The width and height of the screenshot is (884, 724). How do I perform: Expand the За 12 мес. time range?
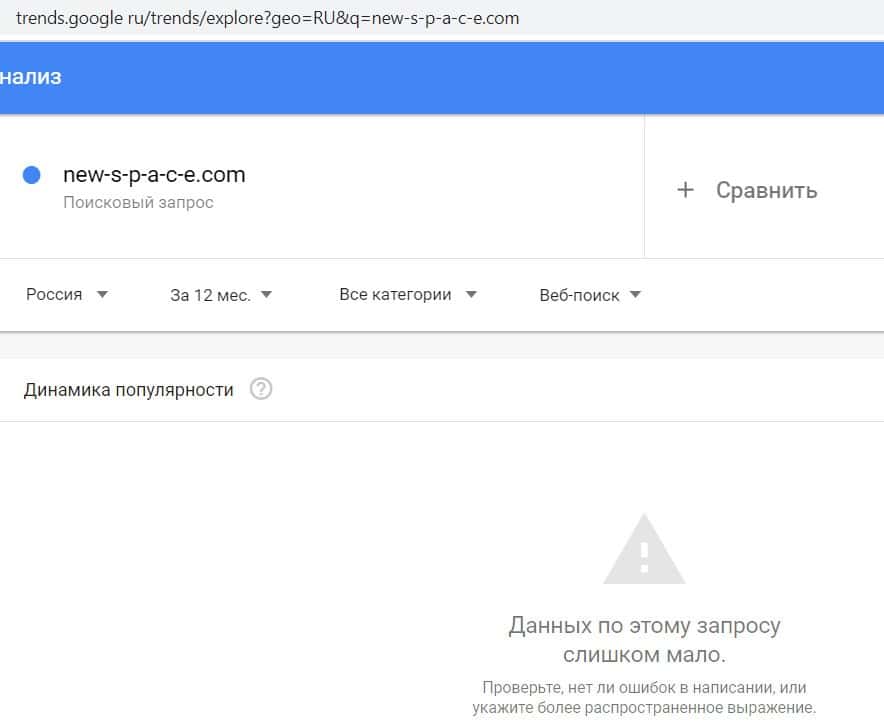pyautogui.click(x=210, y=295)
